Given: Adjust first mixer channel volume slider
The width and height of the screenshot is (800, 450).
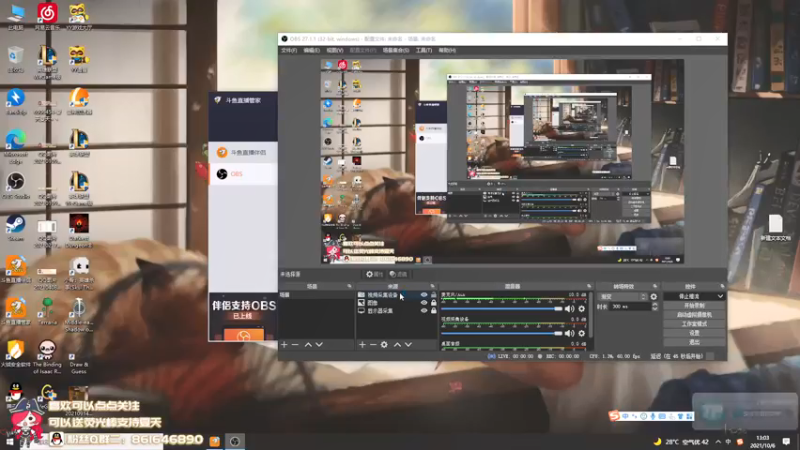Looking at the screenshot, I should (x=502, y=309).
